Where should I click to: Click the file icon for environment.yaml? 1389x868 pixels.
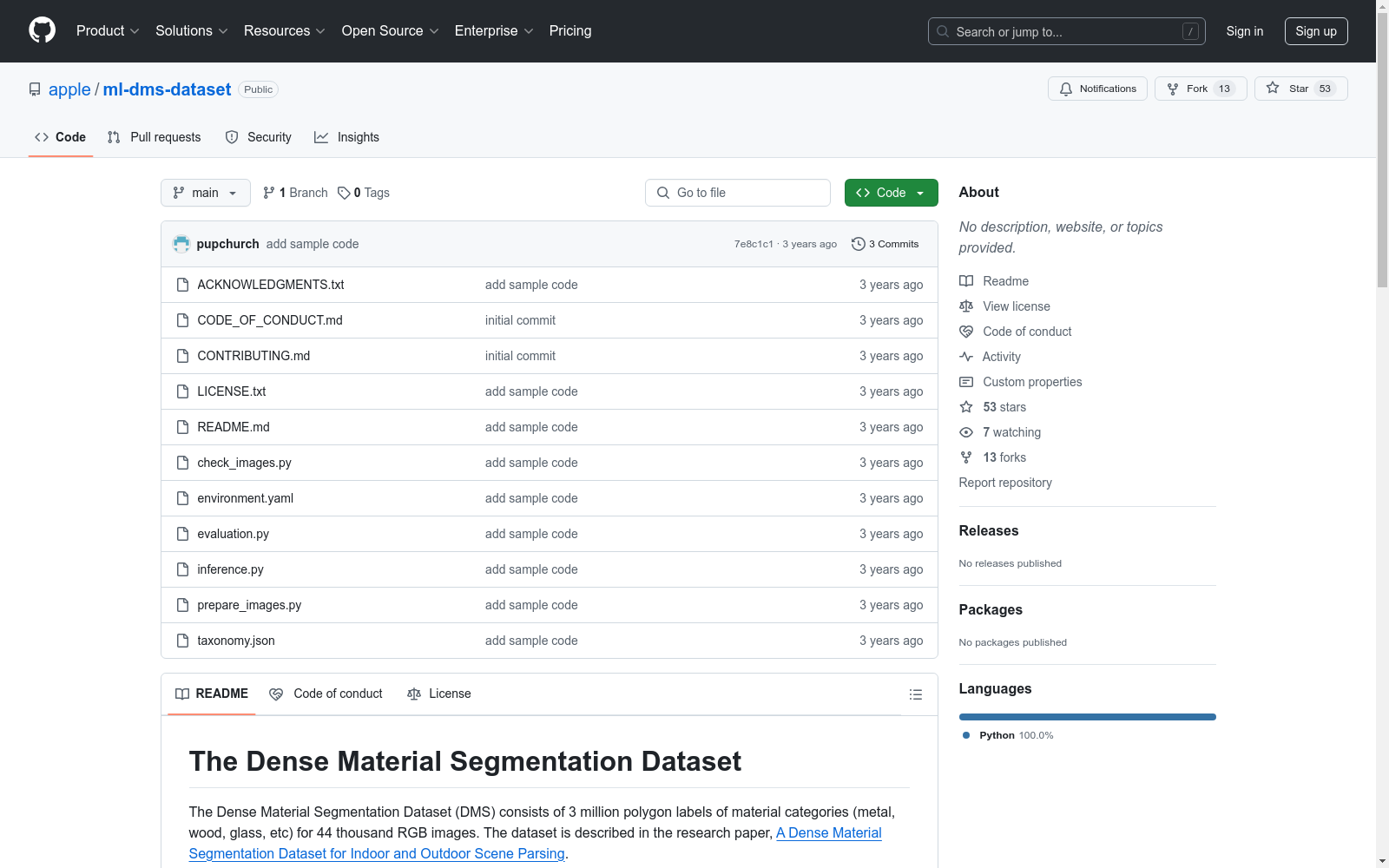click(x=182, y=498)
